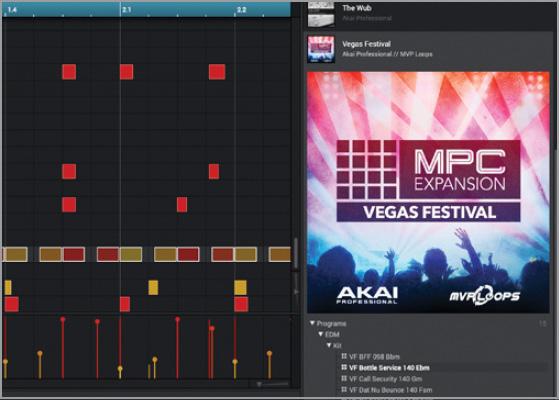
Task: Collapse the Programs folder in the browser
Action: pyautogui.click(x=312, y=323)
